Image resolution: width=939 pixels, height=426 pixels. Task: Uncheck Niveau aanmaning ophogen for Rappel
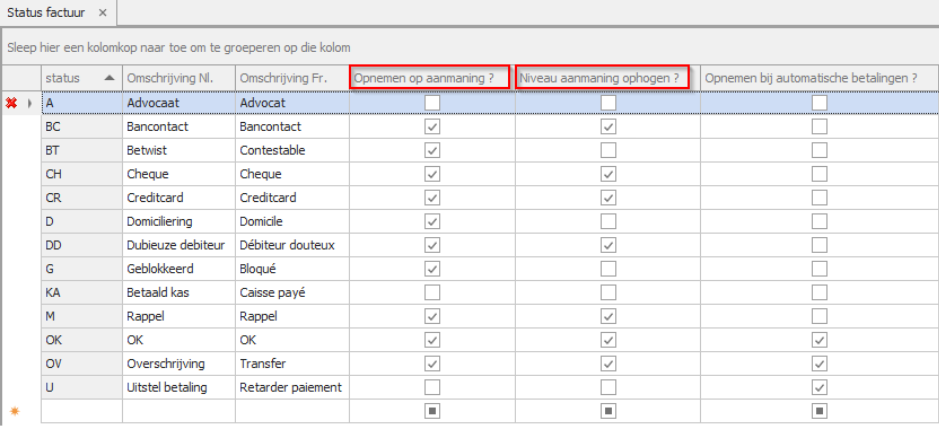tap(608, 316)
